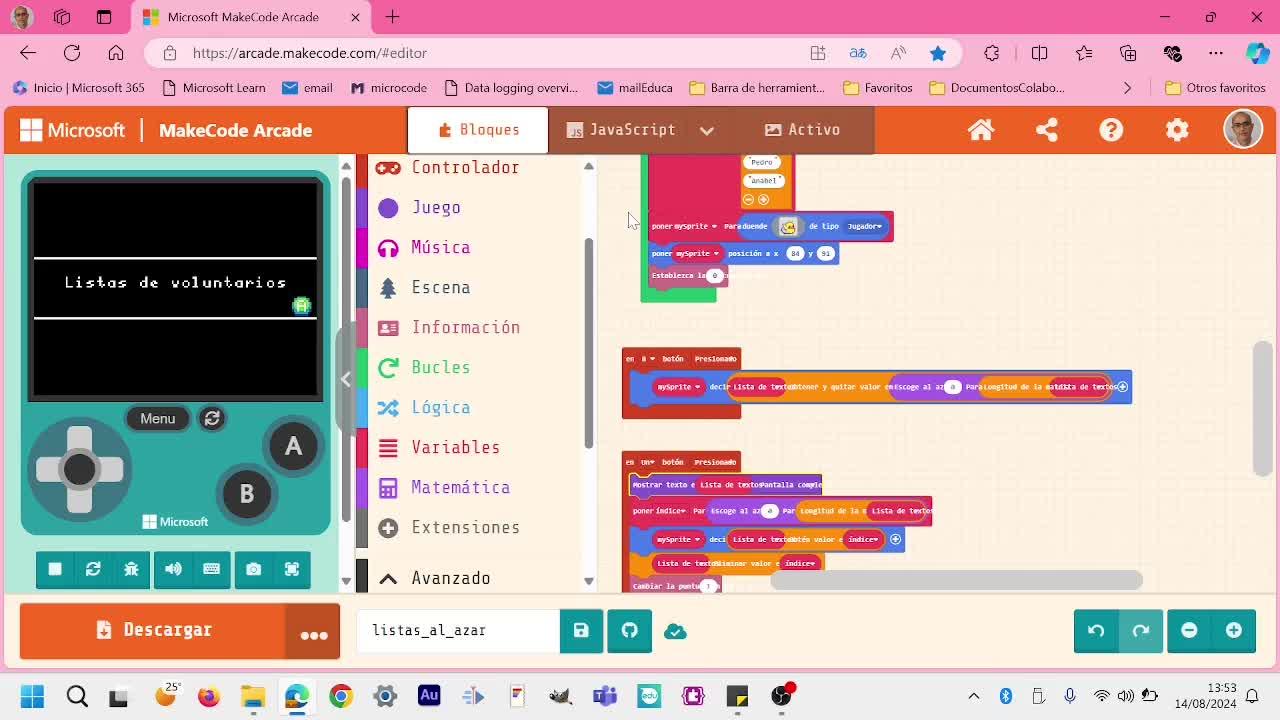This screenshot has width=1280, height=720.
Task: Open the help question mark menu
Action: pos(1111,130)
